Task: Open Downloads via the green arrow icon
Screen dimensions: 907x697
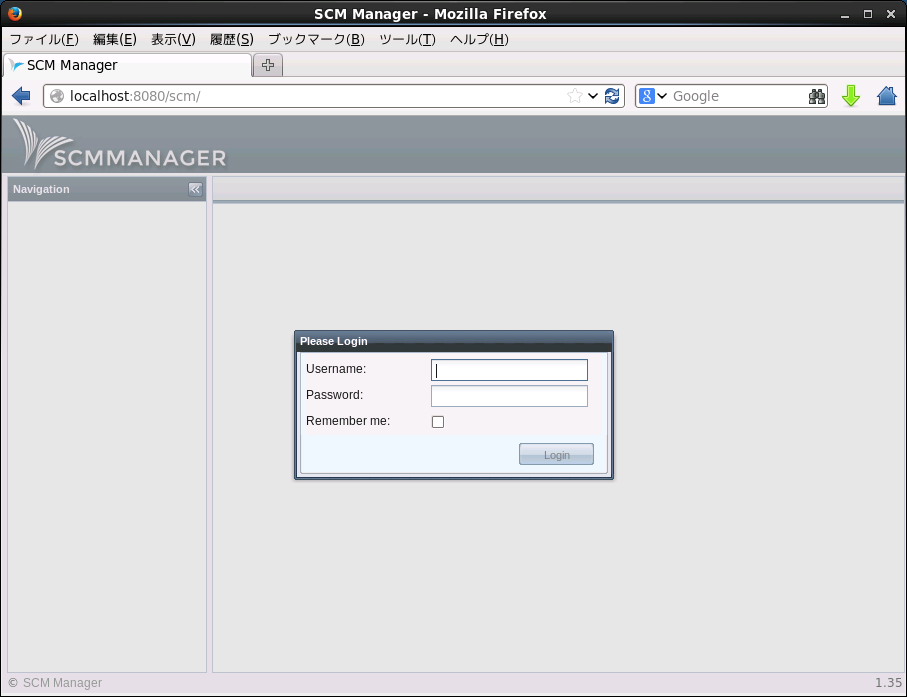Action: (851, 95)
